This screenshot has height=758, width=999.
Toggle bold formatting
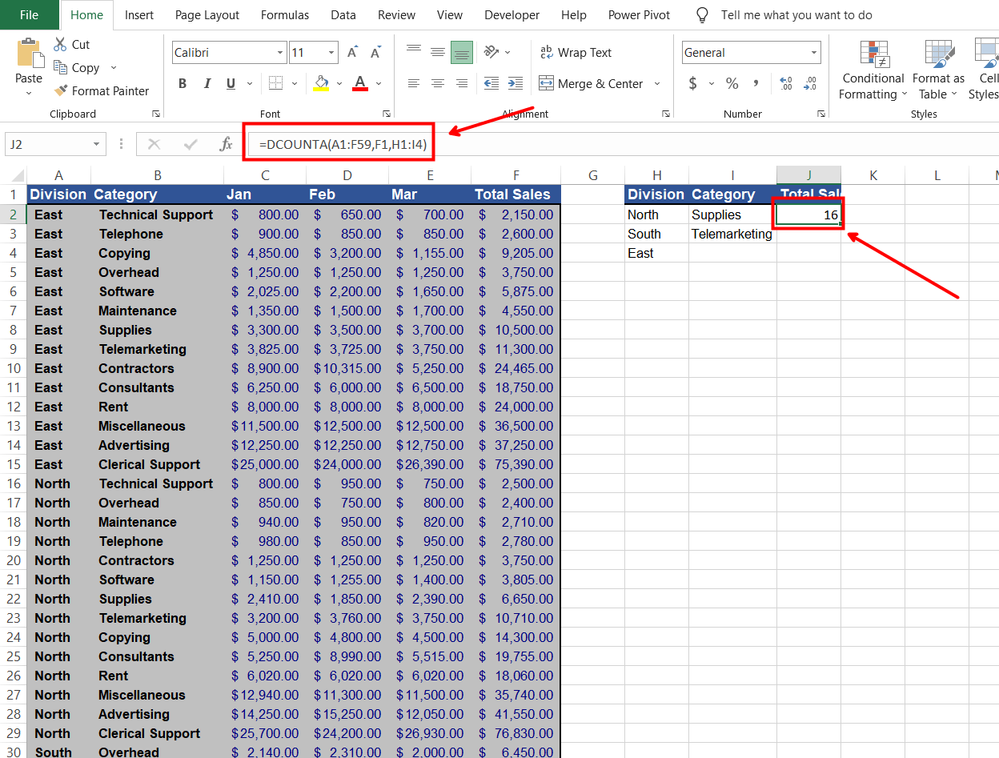(182, 84)
